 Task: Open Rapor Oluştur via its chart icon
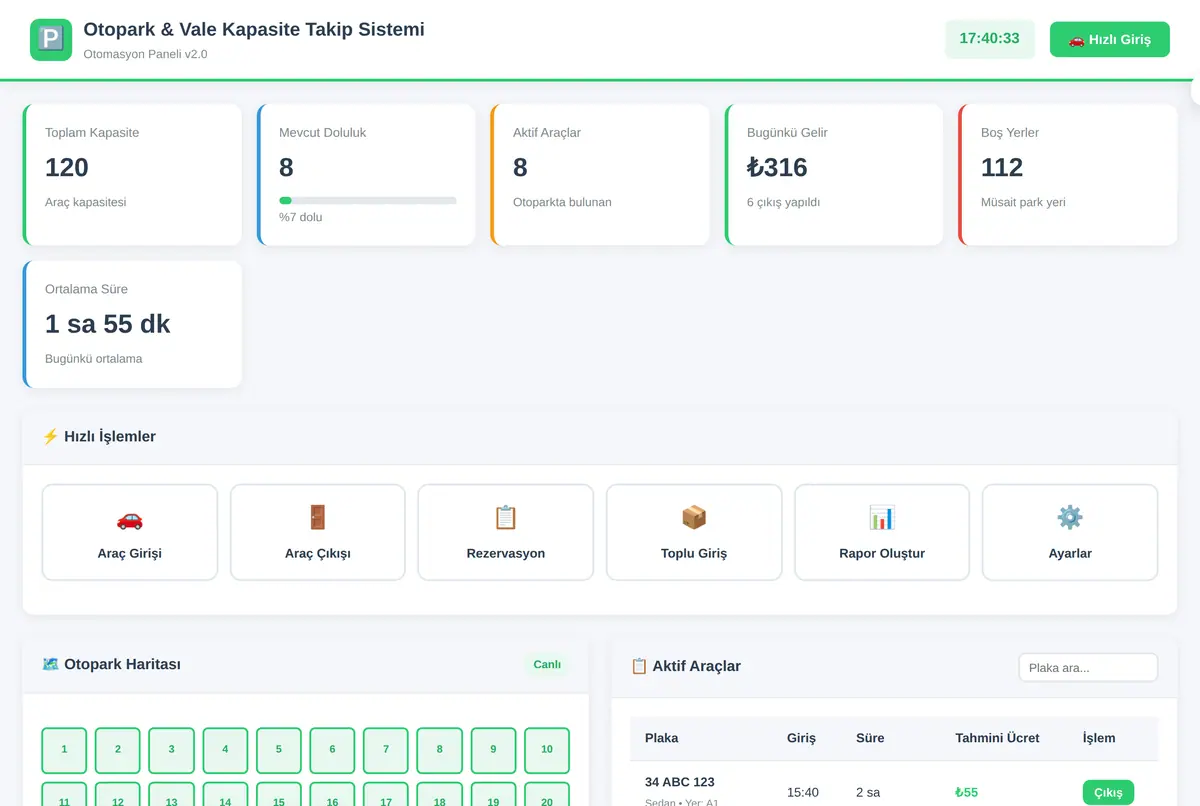tap(882, 518)
